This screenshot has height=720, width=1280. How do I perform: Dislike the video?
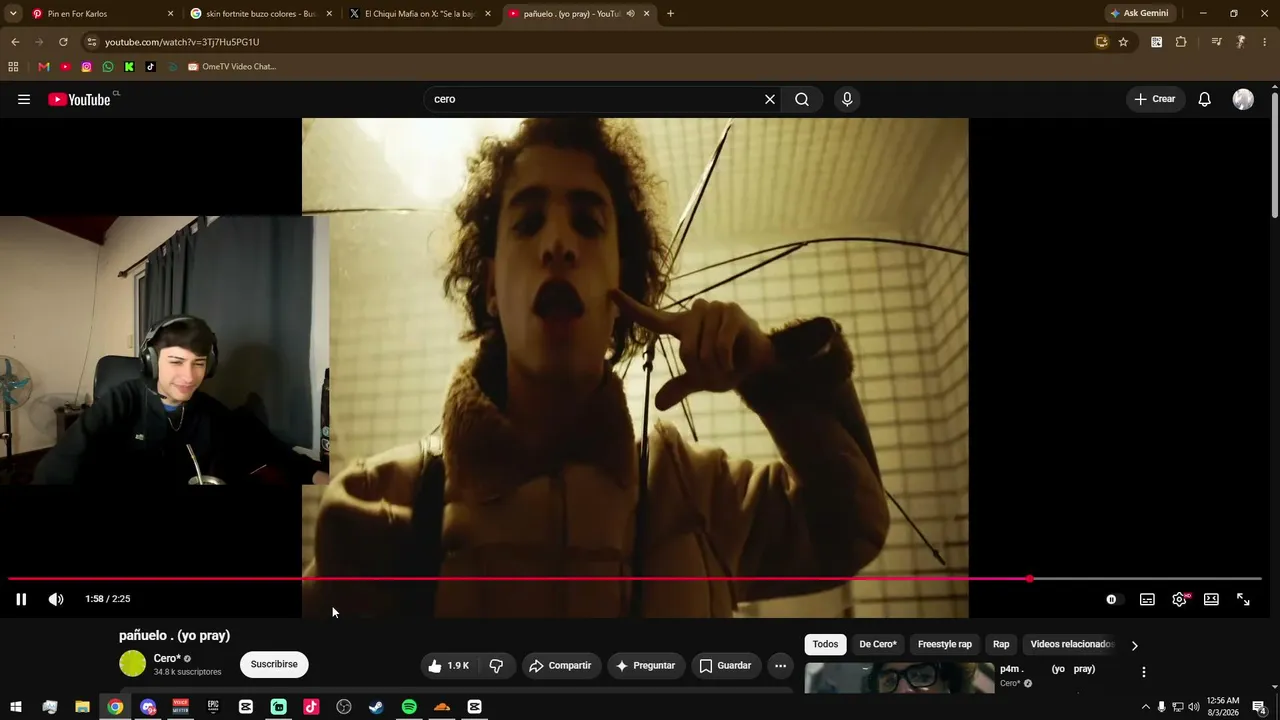pyautogui.click(x=496, y=665)
